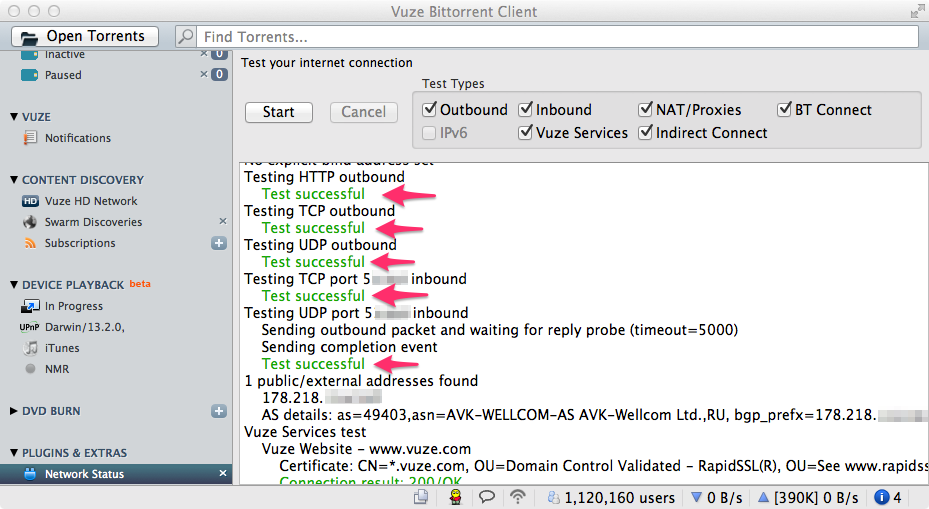Image resolution: width=929 pixels, height=509 pixels.
Task: Select the NMR device
Action: click(x=57, y=369)
